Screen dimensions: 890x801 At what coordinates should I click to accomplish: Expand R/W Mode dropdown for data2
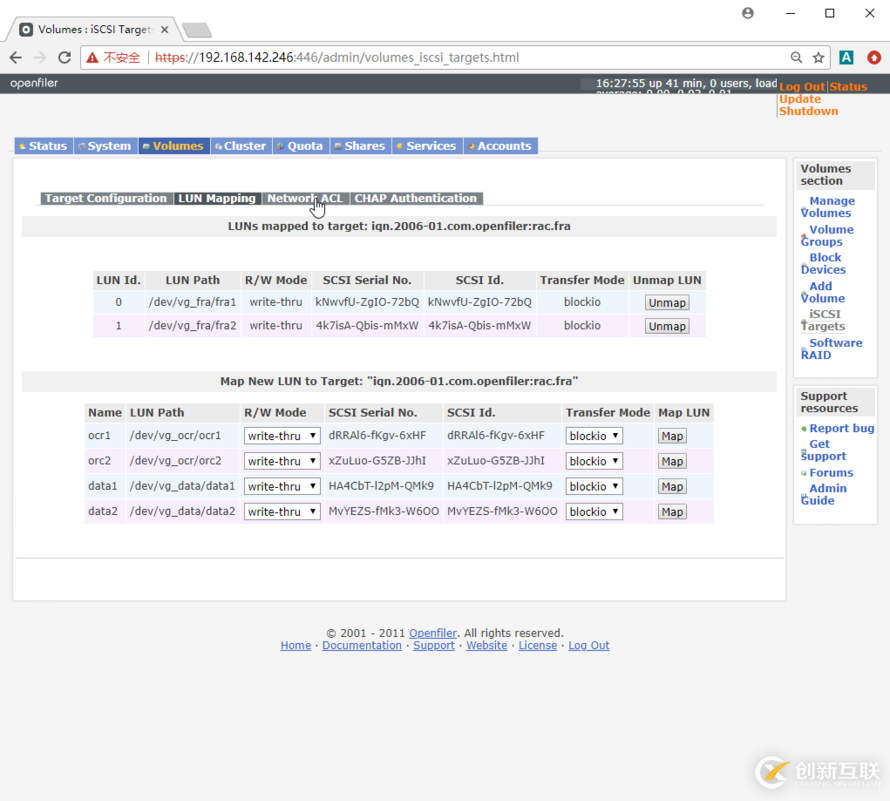tap(283, 511)
